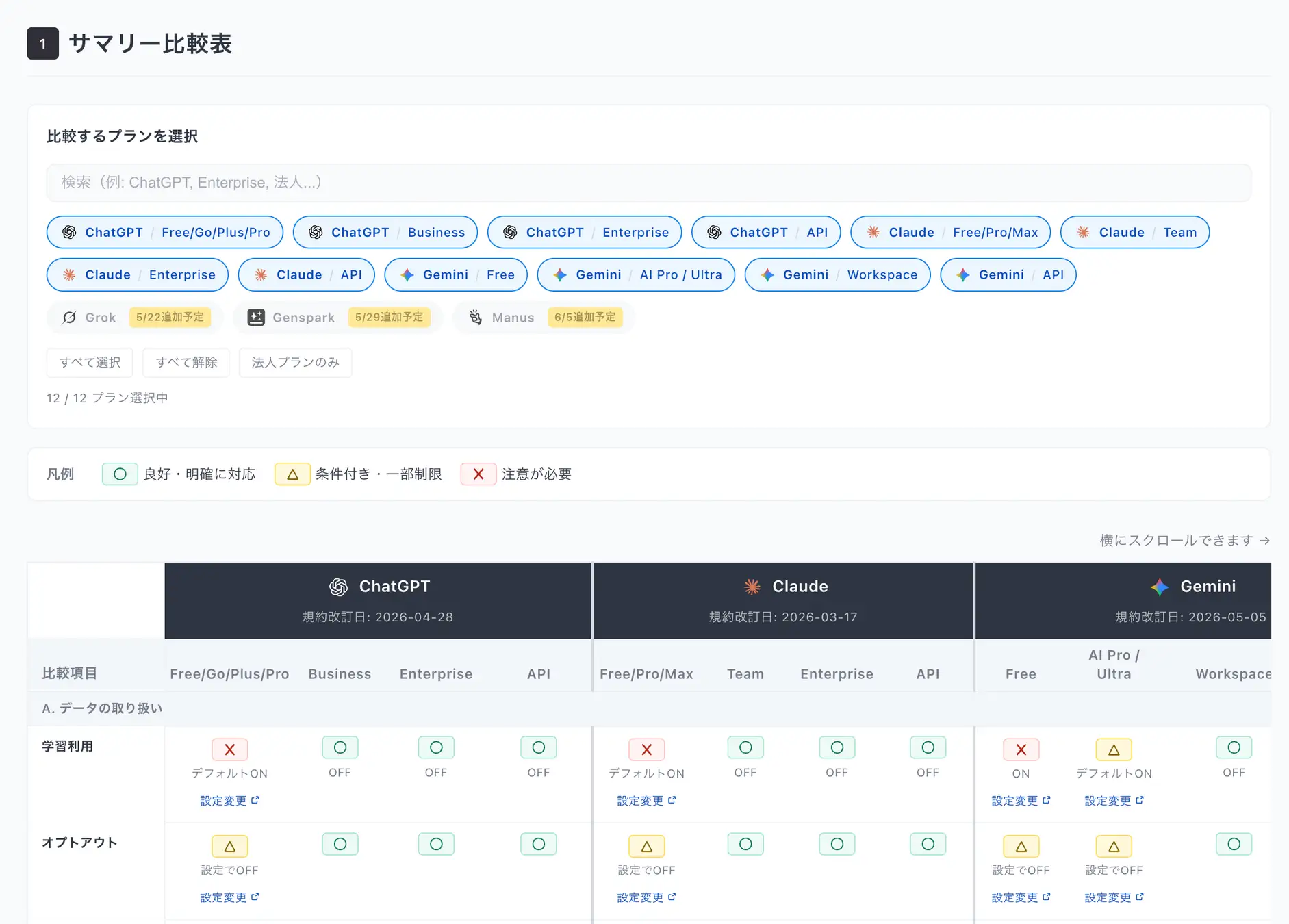Open 設定変更 link for Gemini AI Pro/Ultra オプトアウト
Image resolution: width=1289 pixels, height=924 pixels.
[1114, 897]
